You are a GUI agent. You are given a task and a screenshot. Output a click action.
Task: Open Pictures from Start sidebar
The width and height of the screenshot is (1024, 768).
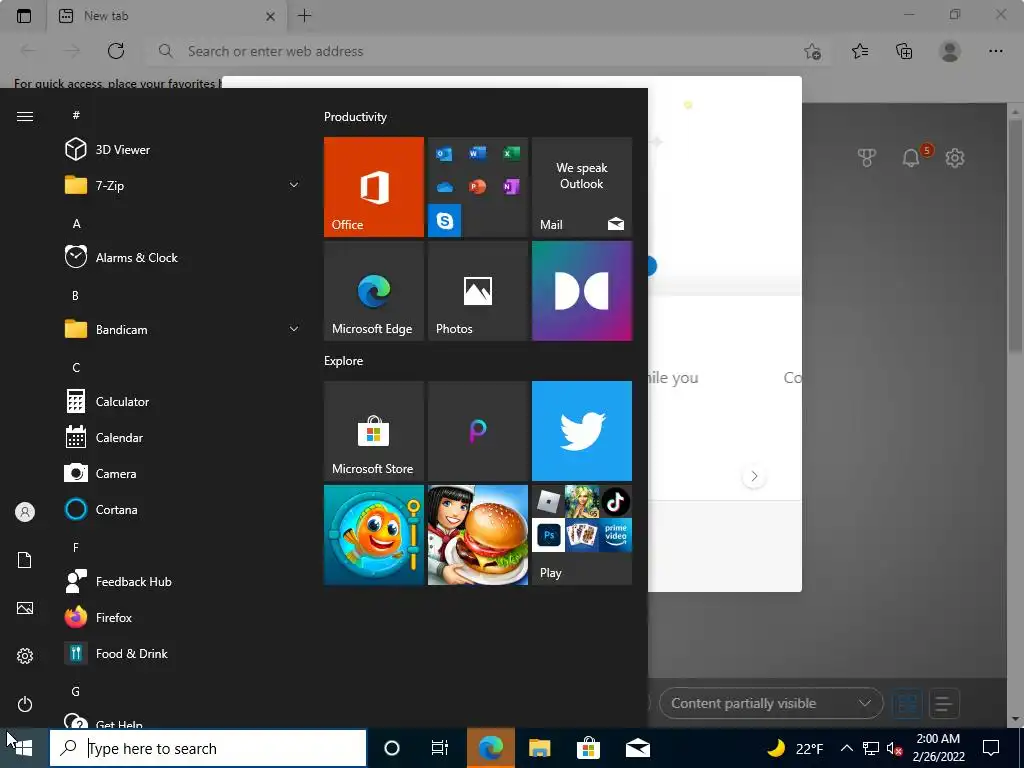tap(25, 608)
